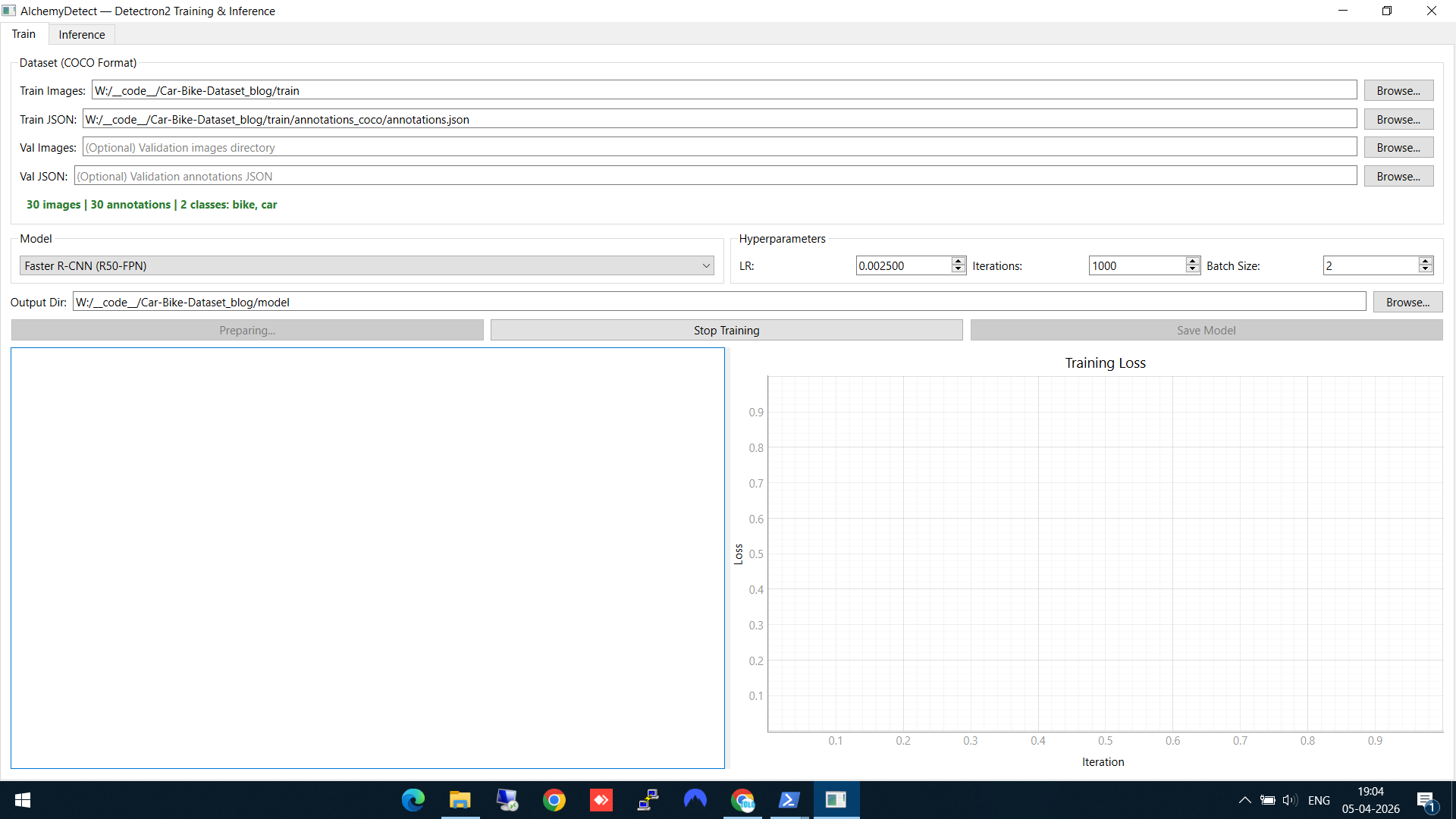Expand hidden icons in the system tray
Viewport: 1456px width, 819px height.
(1244, 800)
